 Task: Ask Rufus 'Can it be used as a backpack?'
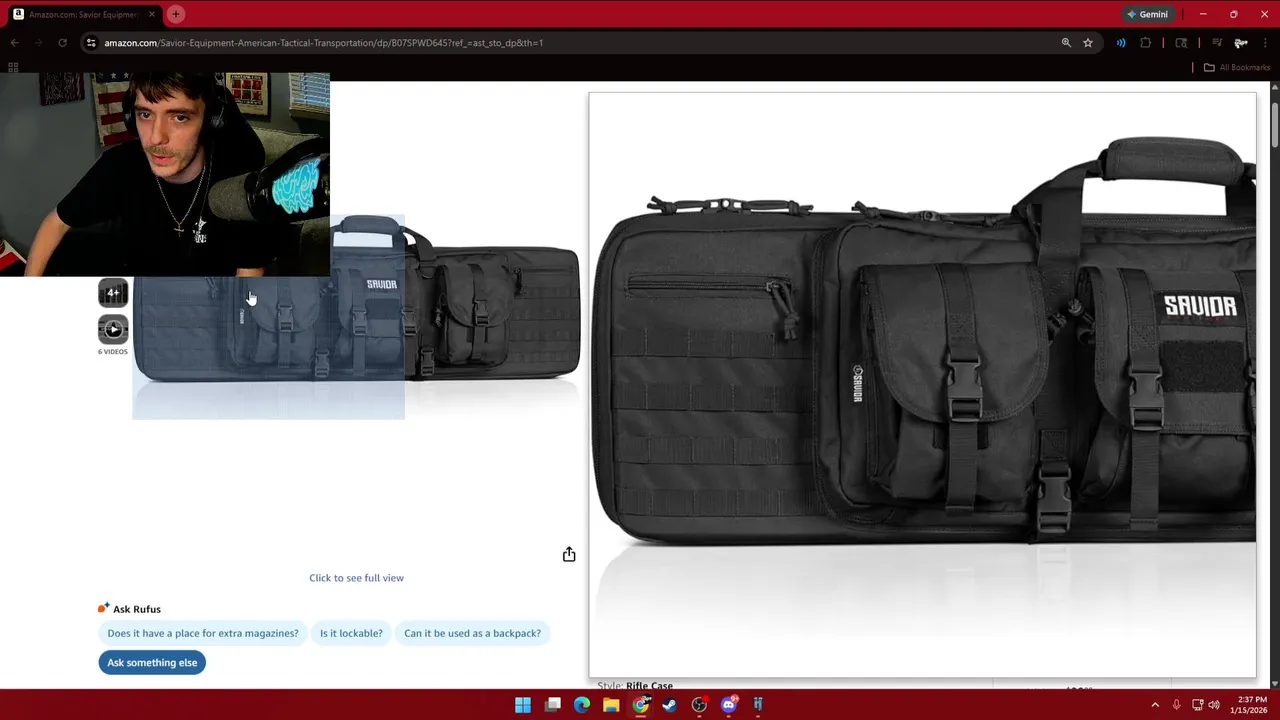coord(472,633)
